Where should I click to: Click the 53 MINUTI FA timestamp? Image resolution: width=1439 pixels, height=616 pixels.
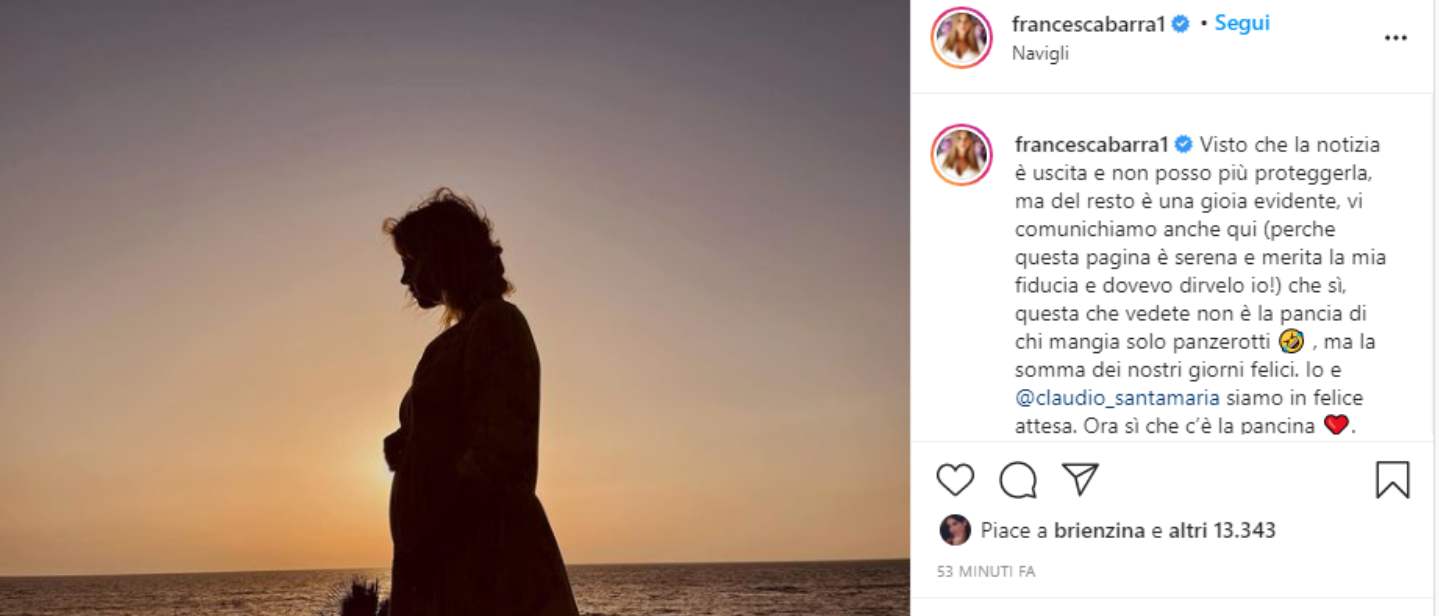coord(985,572)
